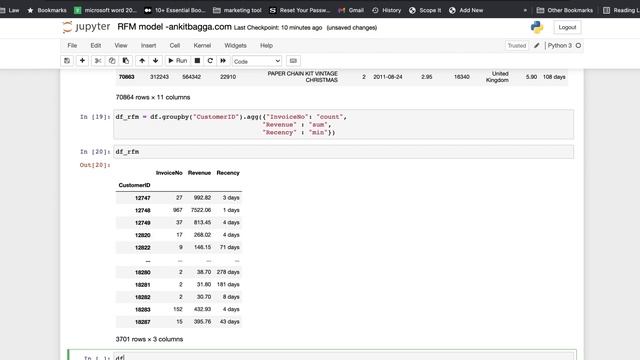
Task: Cut selected cells with scissors icon
Action: coord(98,61)
